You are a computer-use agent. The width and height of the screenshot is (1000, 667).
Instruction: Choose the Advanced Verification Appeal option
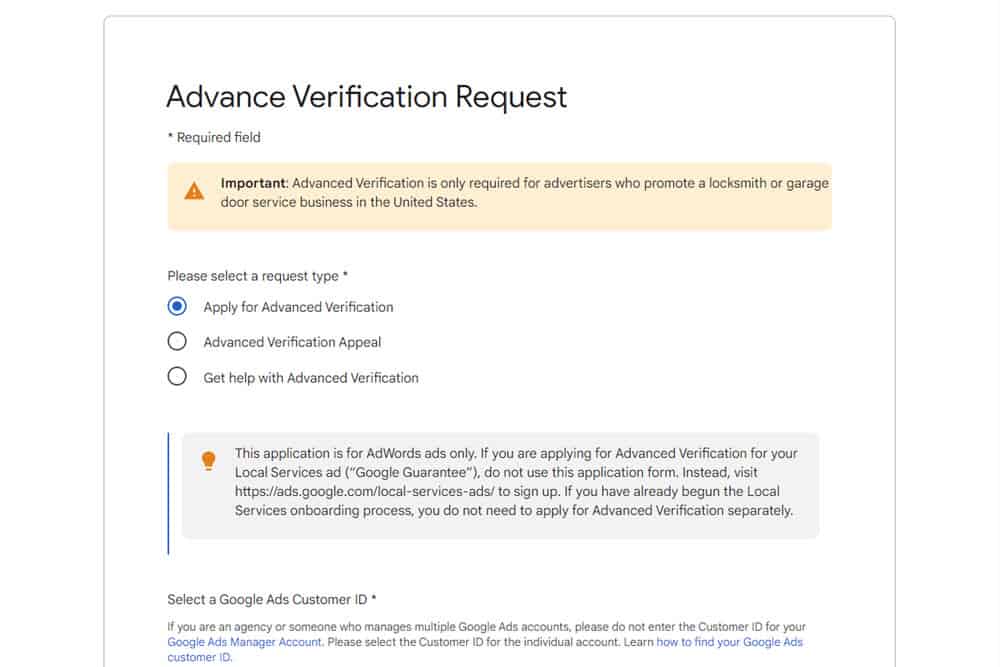[177, 342]
